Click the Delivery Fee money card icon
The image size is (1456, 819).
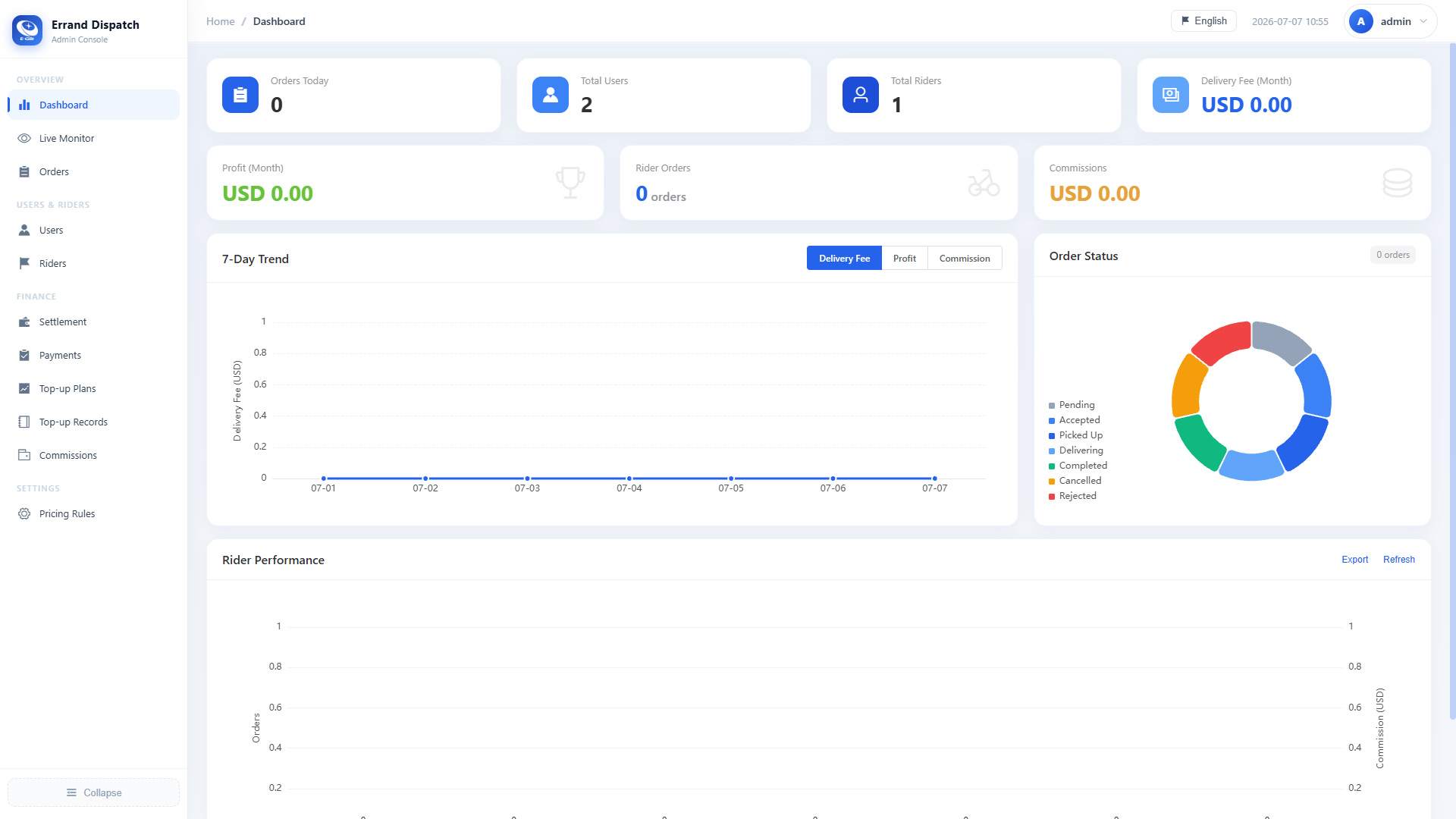(x=1171, y=95)
